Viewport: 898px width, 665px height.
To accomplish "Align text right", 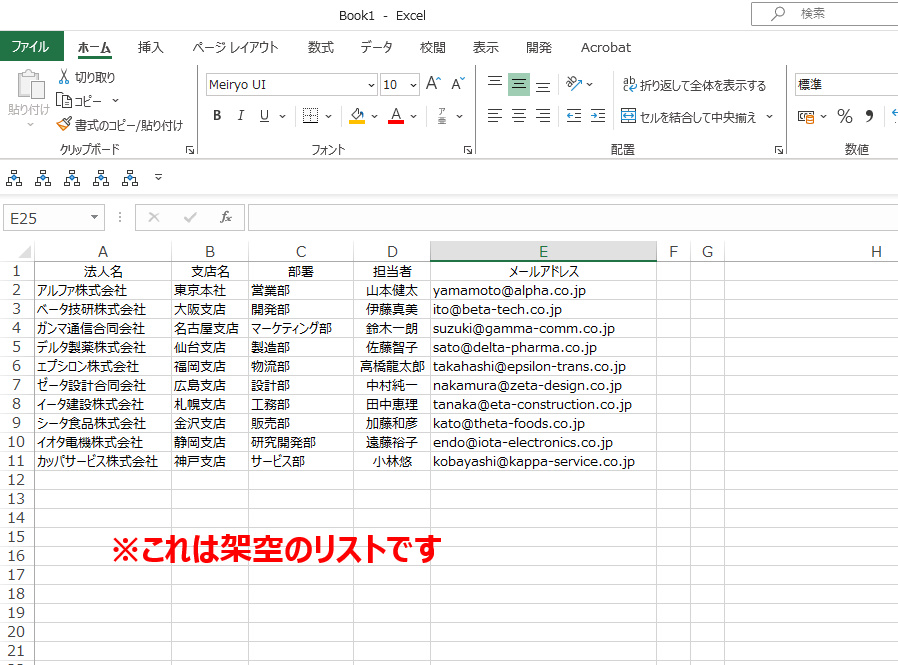I will coord(543,116).
